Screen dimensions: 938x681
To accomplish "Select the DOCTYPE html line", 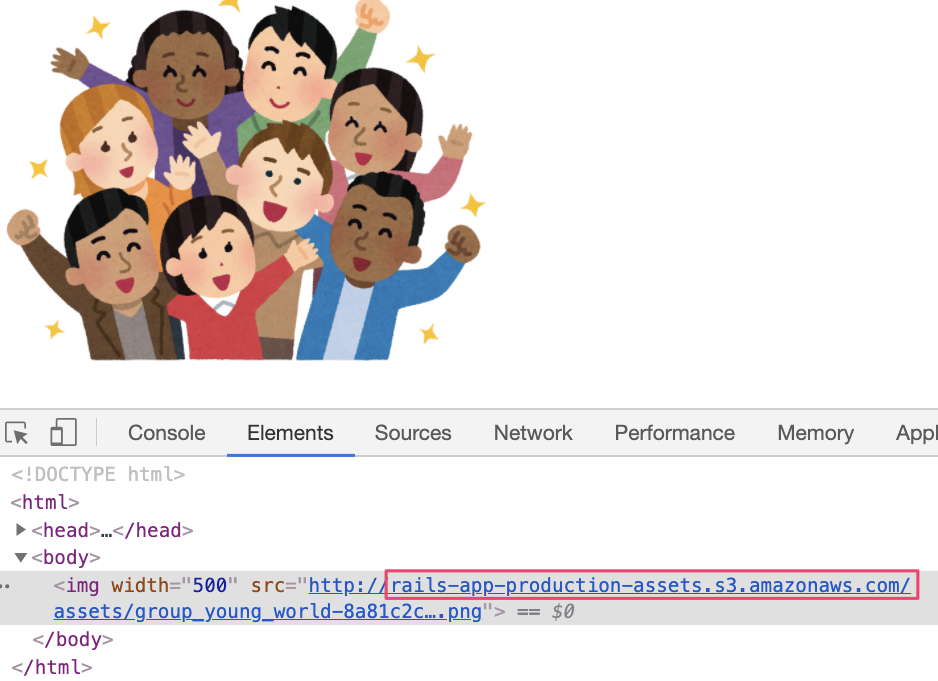I will pyautogui.click(x=98, y=475).
